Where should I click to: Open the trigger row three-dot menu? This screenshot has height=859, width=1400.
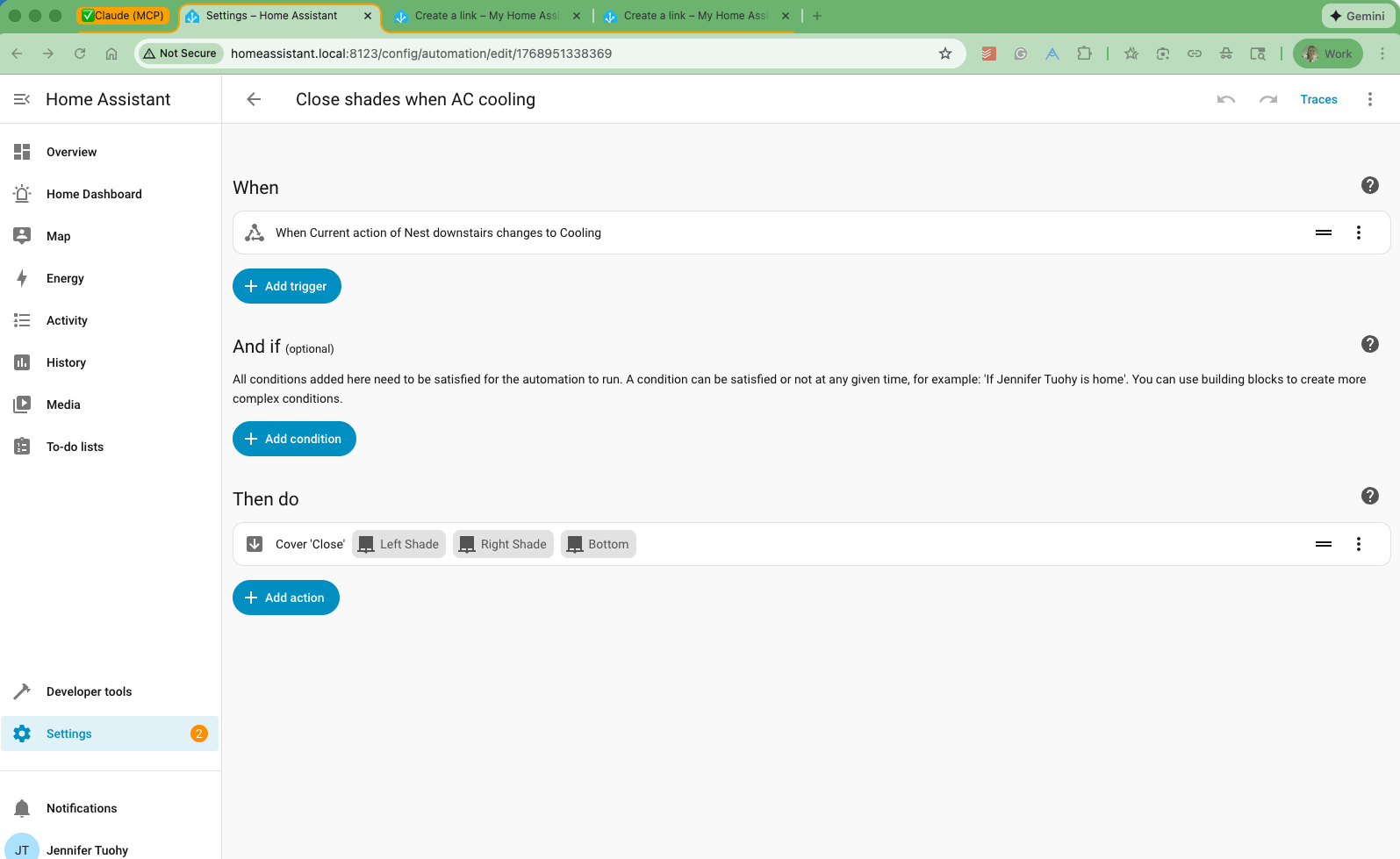point(1359,233)
